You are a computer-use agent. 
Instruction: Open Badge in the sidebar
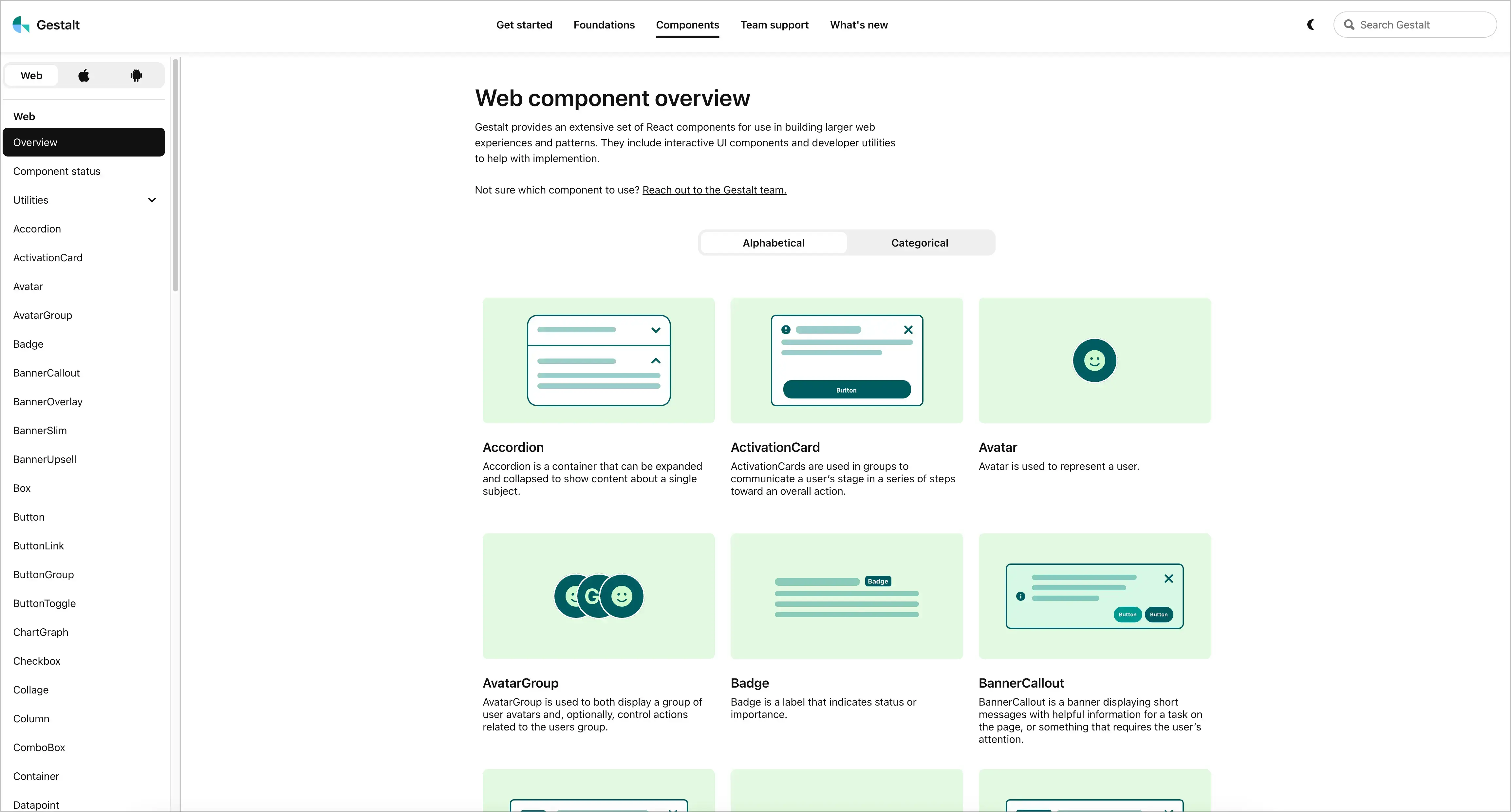point(84,344)
